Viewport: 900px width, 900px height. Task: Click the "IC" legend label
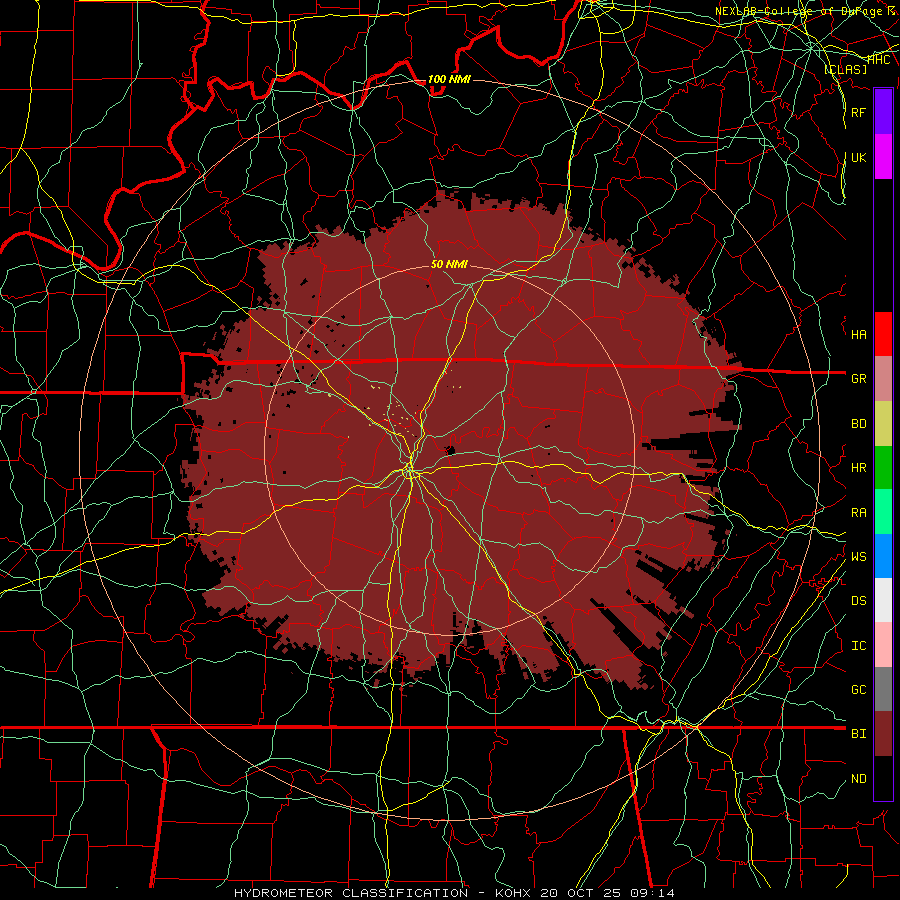pyautogui.click(x=858, y=646)
